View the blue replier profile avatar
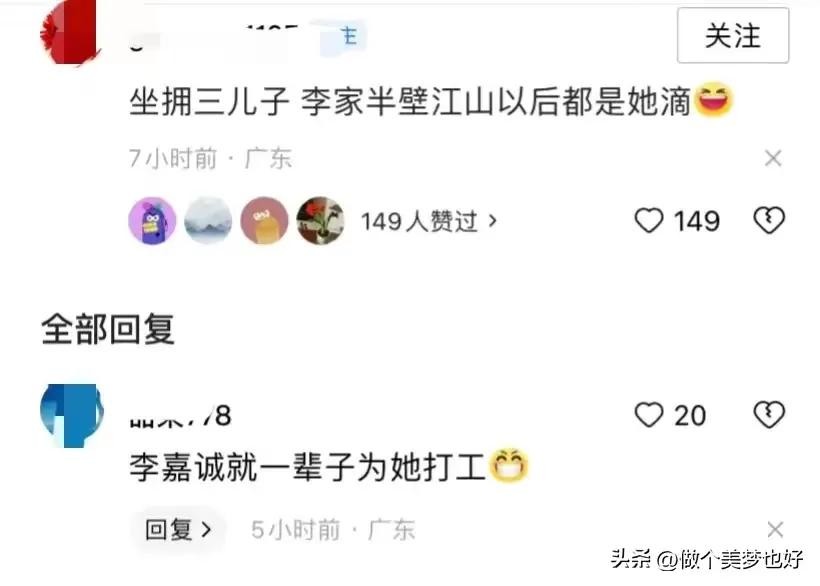The image size is (820, 586). [72, 416]
